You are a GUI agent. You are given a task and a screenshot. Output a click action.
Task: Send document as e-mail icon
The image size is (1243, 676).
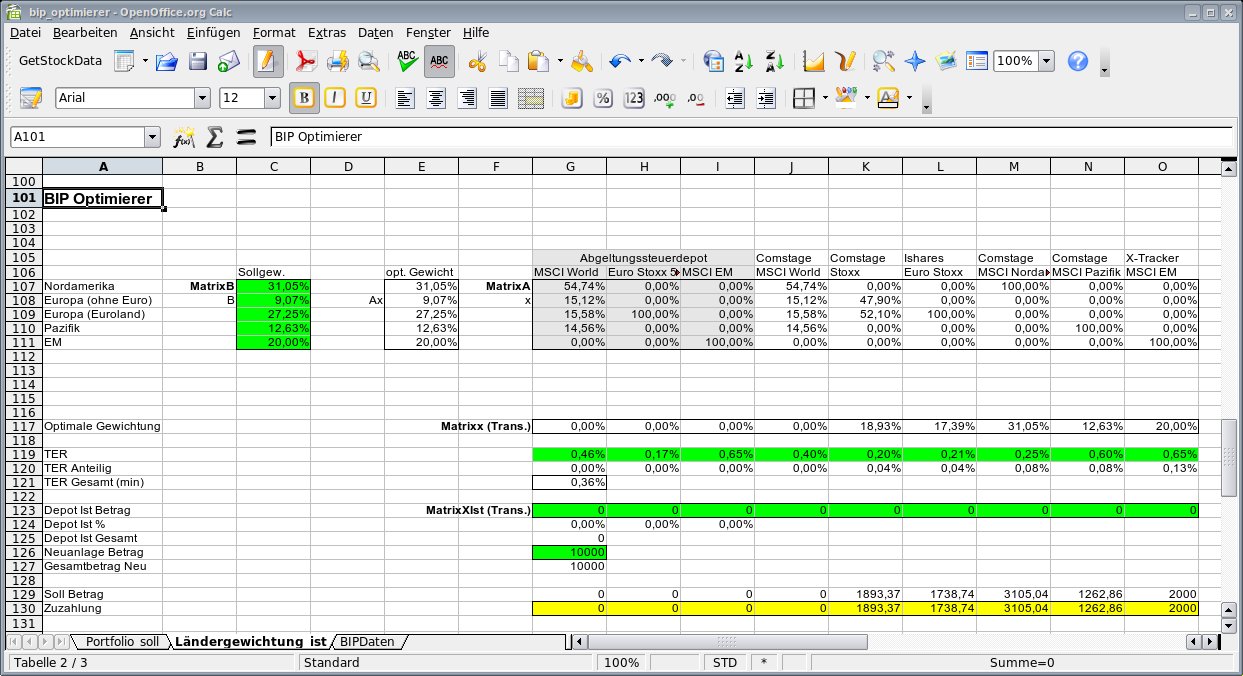pos(229,61)
